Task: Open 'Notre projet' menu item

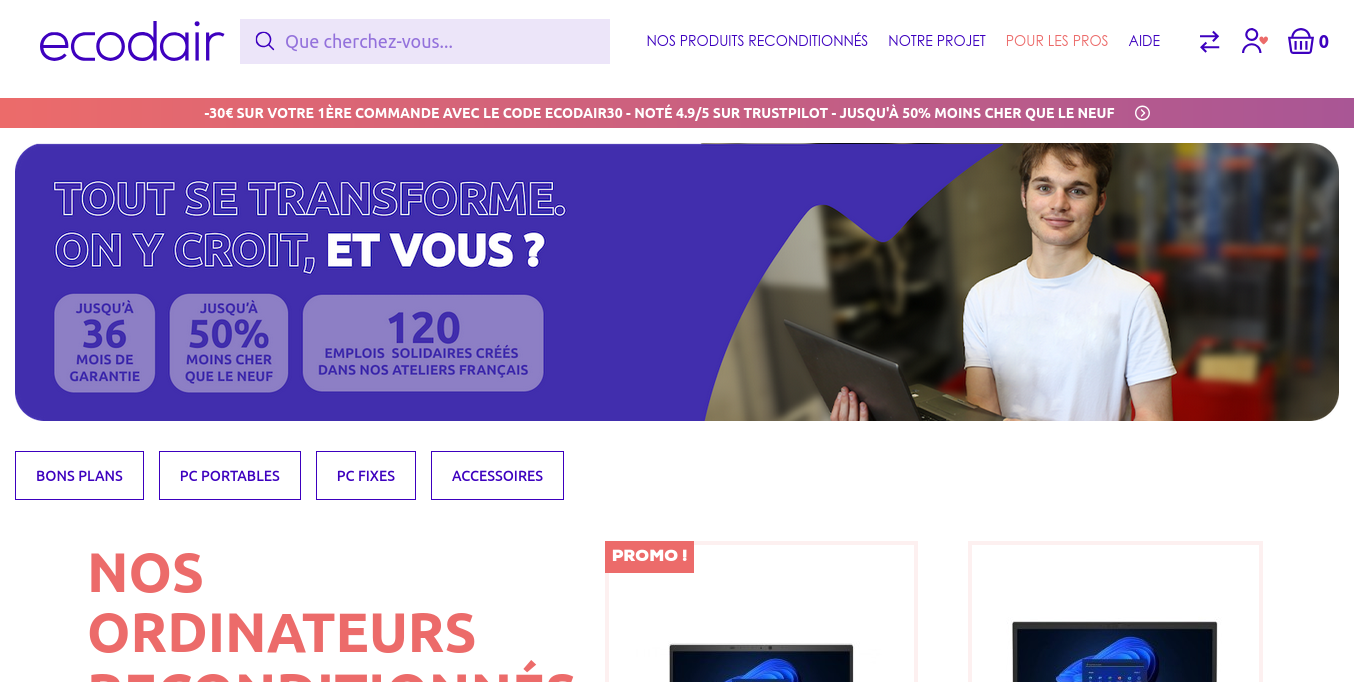Action: pos(937,41)
